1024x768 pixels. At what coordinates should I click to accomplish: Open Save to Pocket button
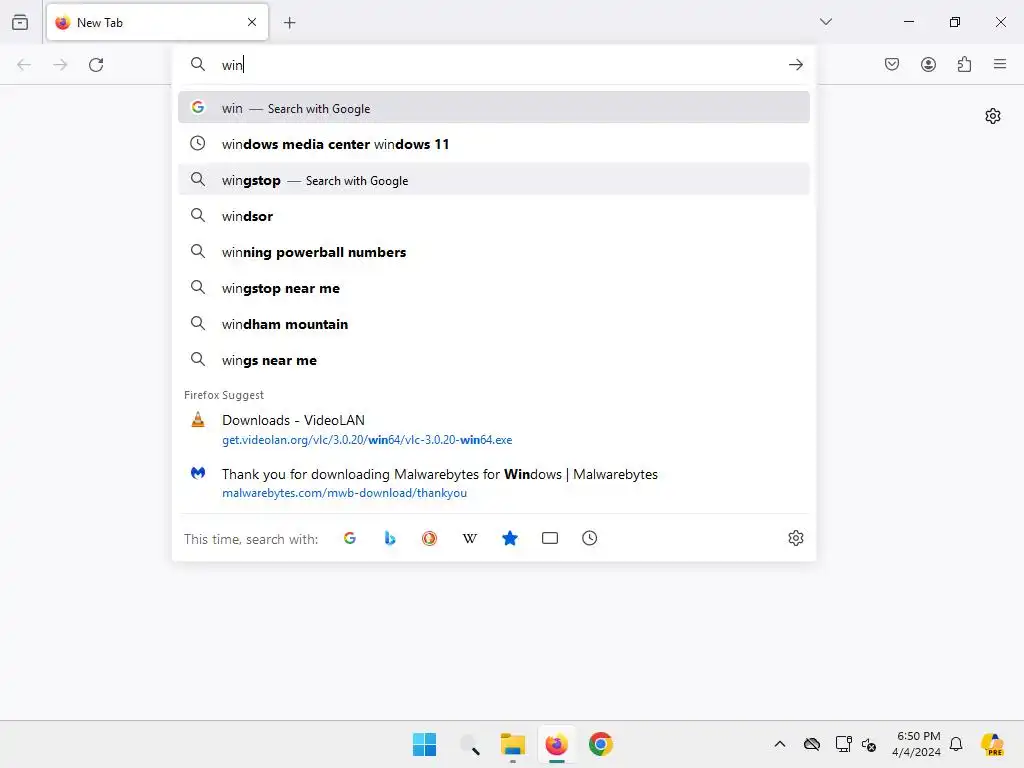click(892, 64)
